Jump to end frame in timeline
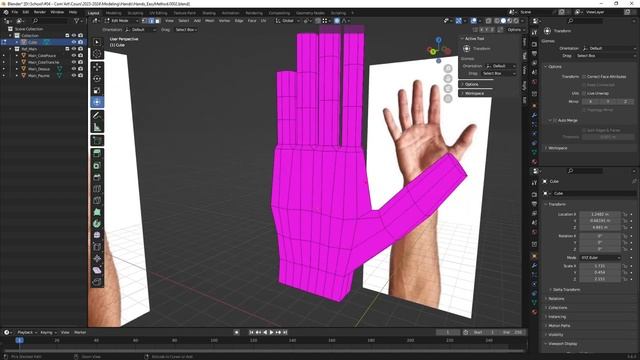This screenshot has width=640, height=360. (x=285, y=332)
